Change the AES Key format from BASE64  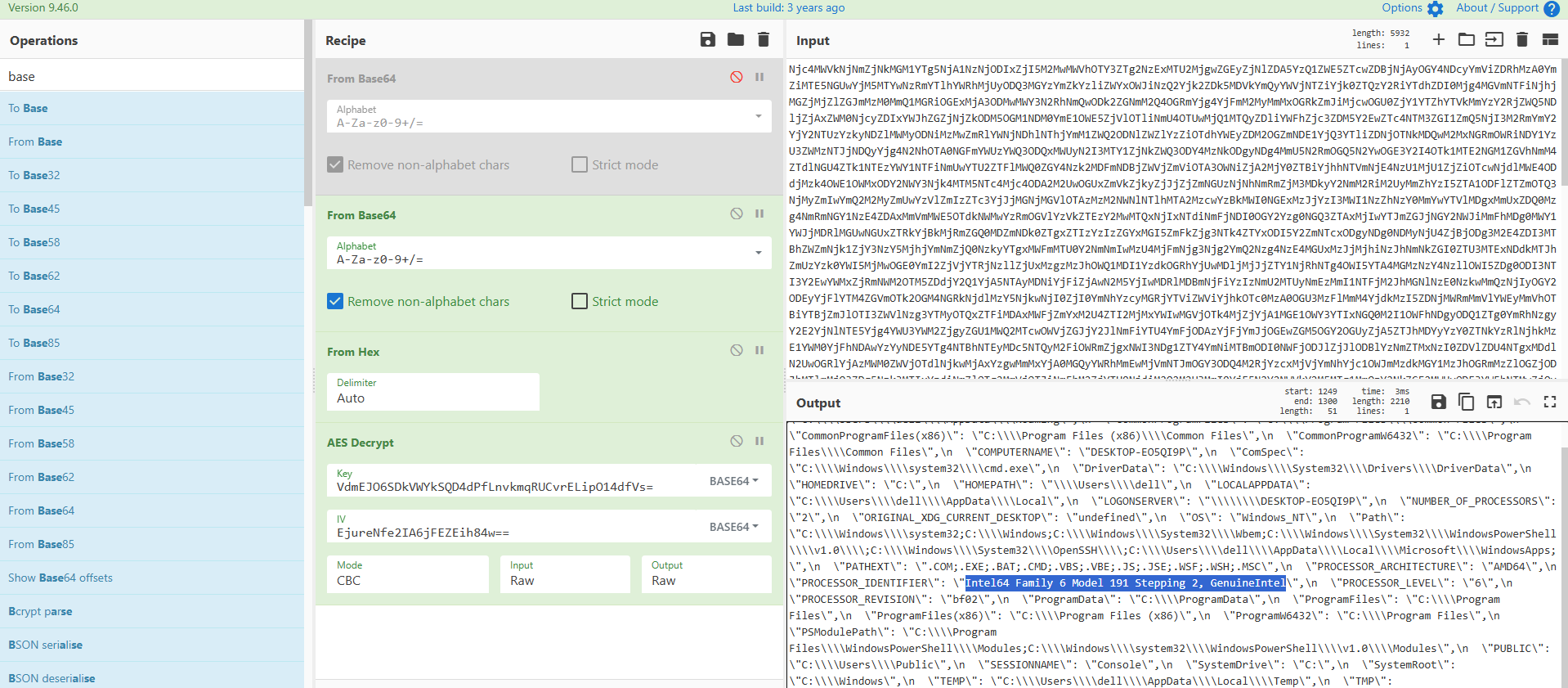(733, 481)
